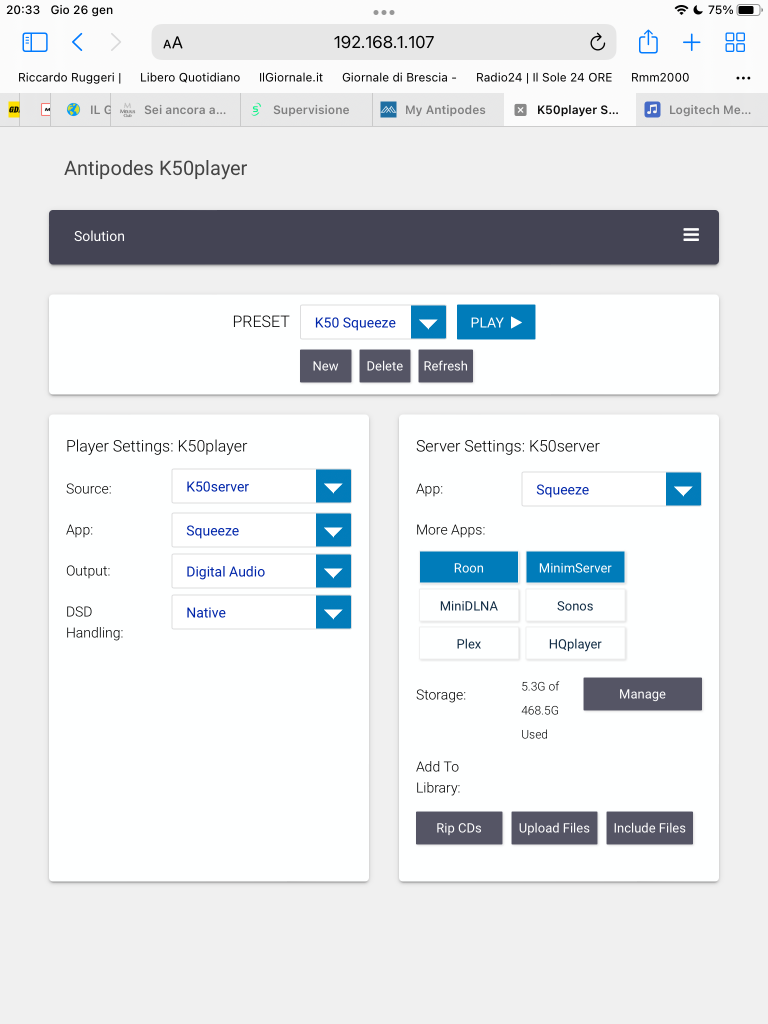Close the K50player tab
Screen dimensions: 768x1024
pyautogui.click(x=520, y=110)
